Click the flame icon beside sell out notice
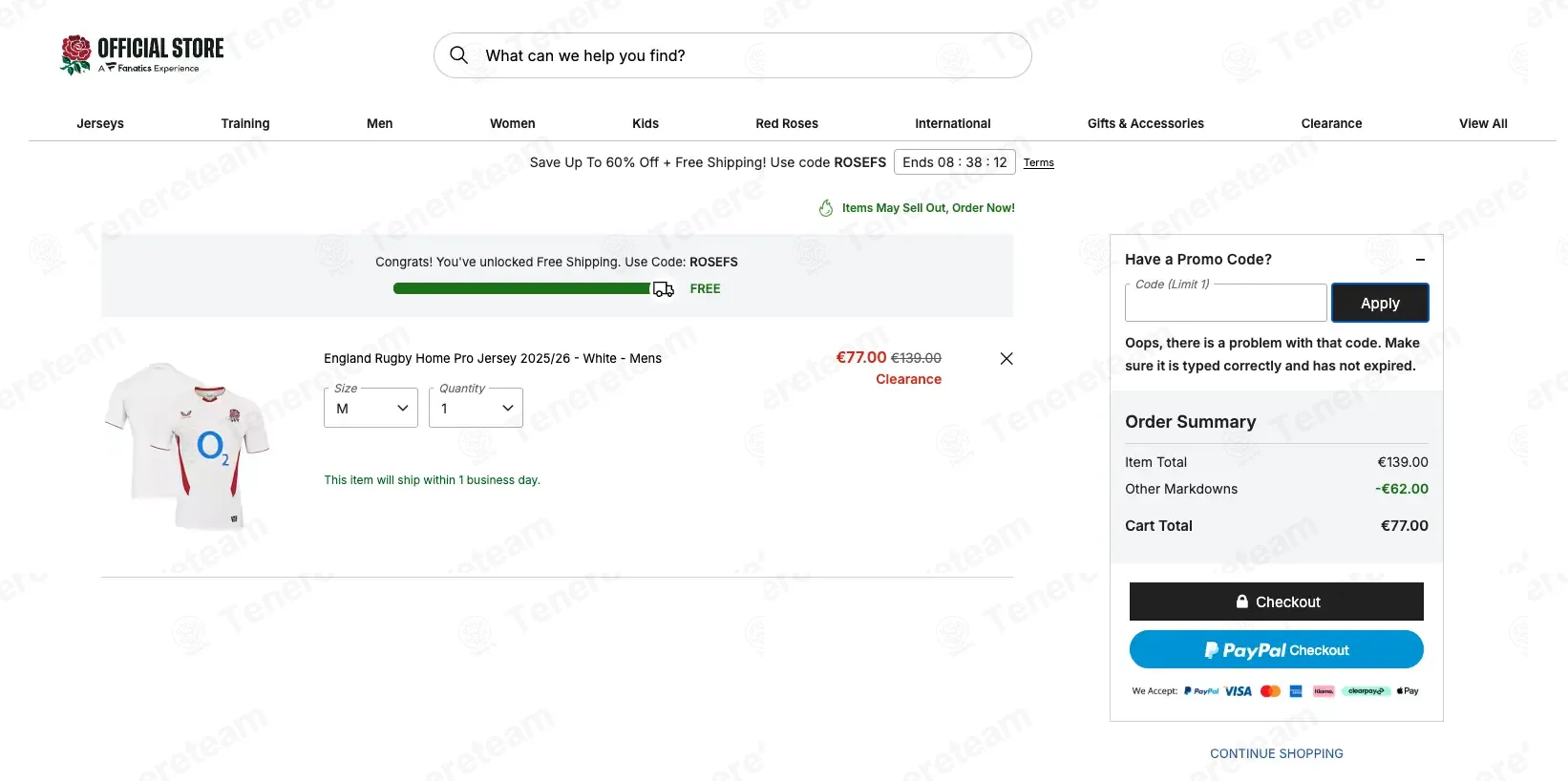The height and width of the screenshot is (781, 1568). point(826,208)
